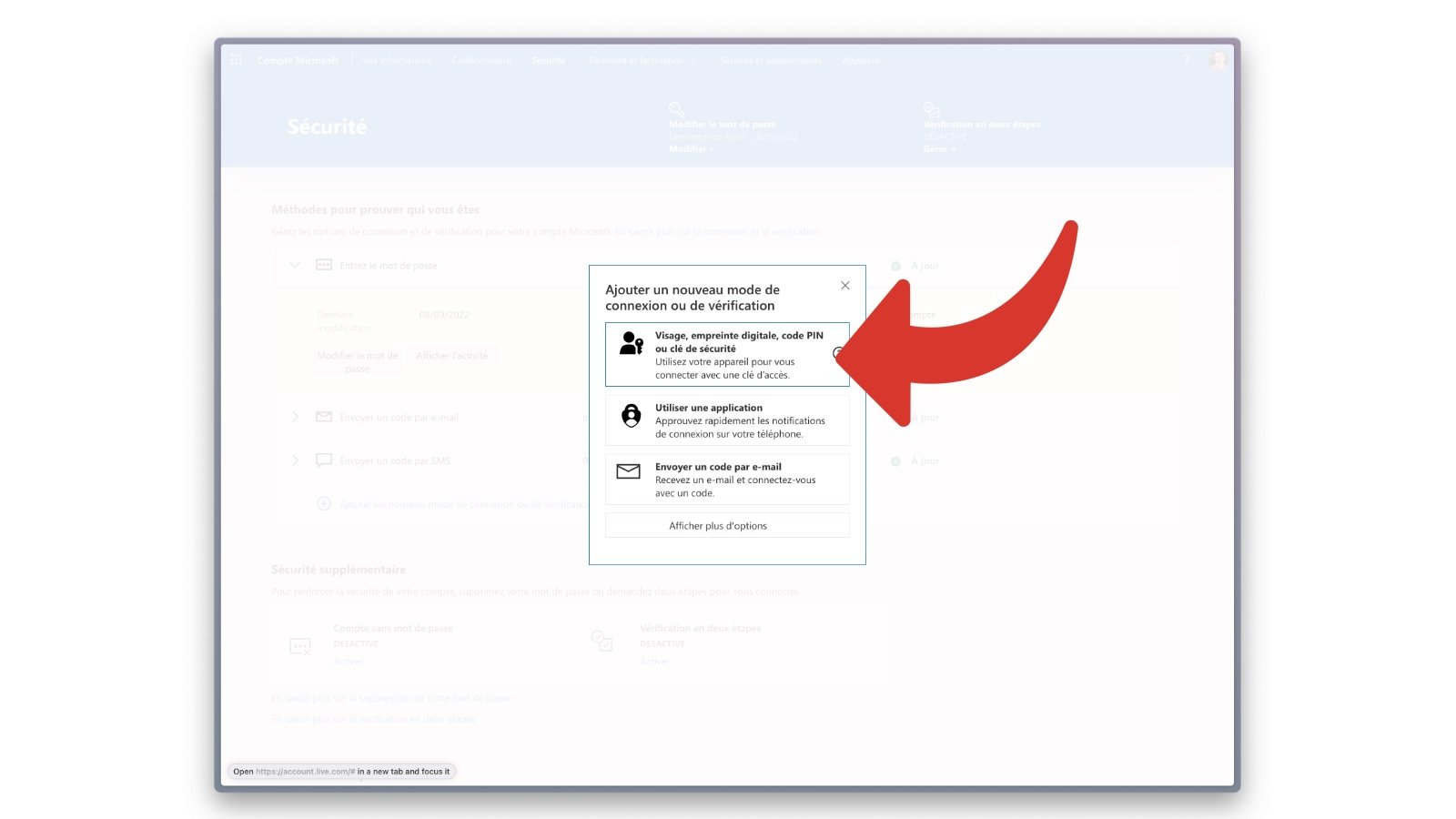Image resolution: width=1456 pixels, height=819 pixels.
Task: Open the Paiement et facturation dropdown
Action: point(642,60)
